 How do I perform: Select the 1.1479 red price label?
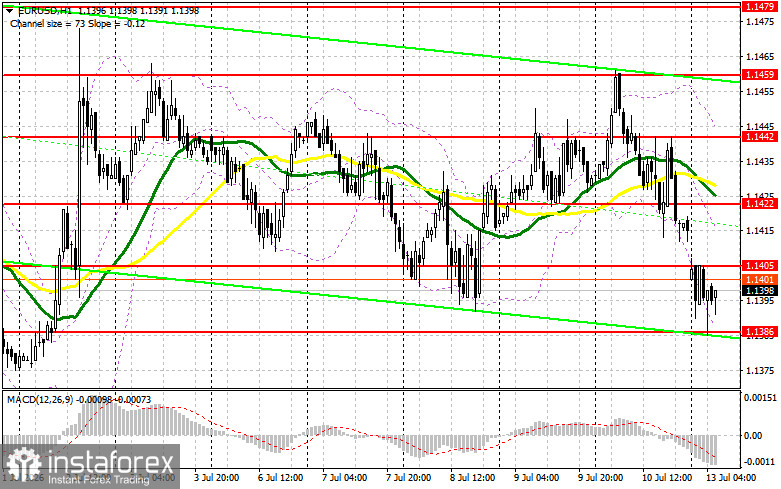point(759,6)
